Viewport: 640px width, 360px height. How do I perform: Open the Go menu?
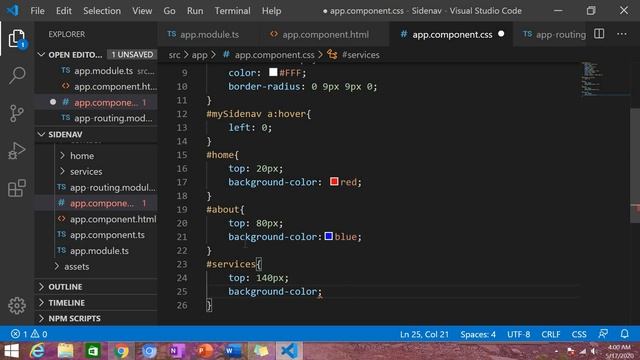click(x=169, y=11)
